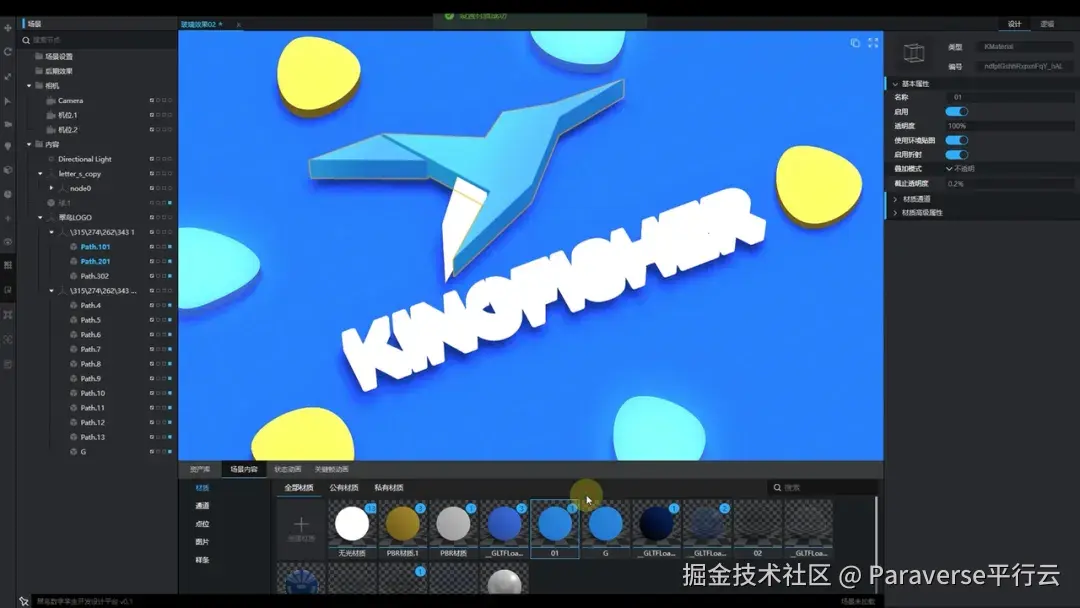Open the cube material preview icon in properties panel

tap(913, 55)
